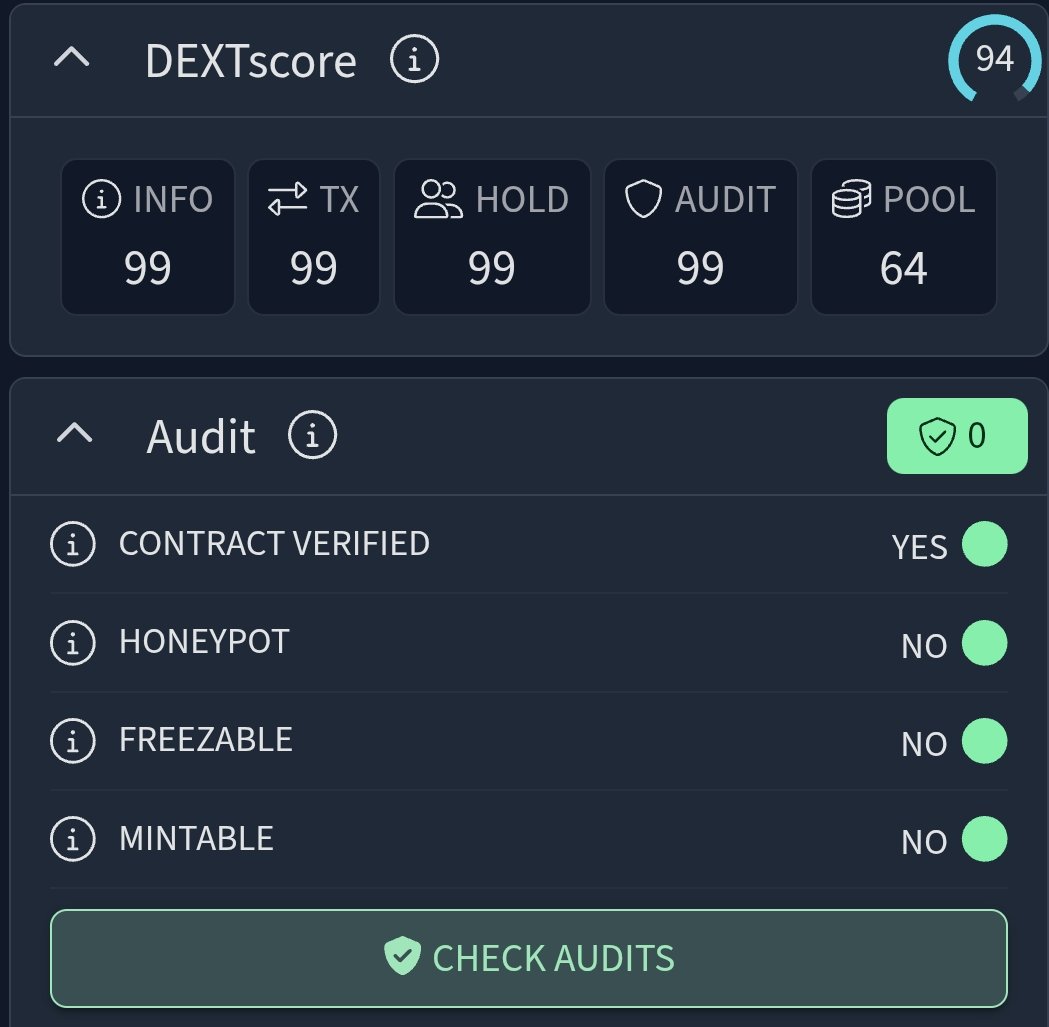1049x1027 pixels.
Task: Click the NO value beside HONEYPOT
Action: coord(924,646)
